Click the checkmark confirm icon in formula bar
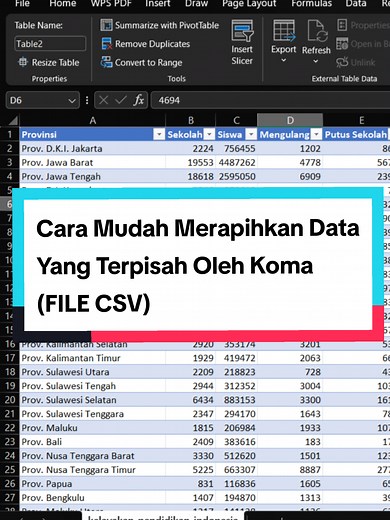Screen dimensions: 390x520 (121, 100)
